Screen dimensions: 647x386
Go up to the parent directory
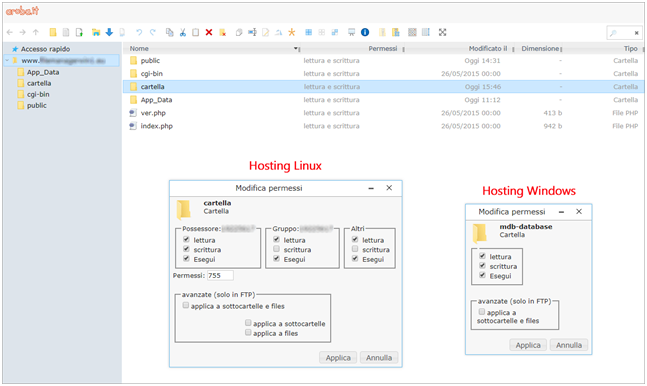tap(36, 32)
